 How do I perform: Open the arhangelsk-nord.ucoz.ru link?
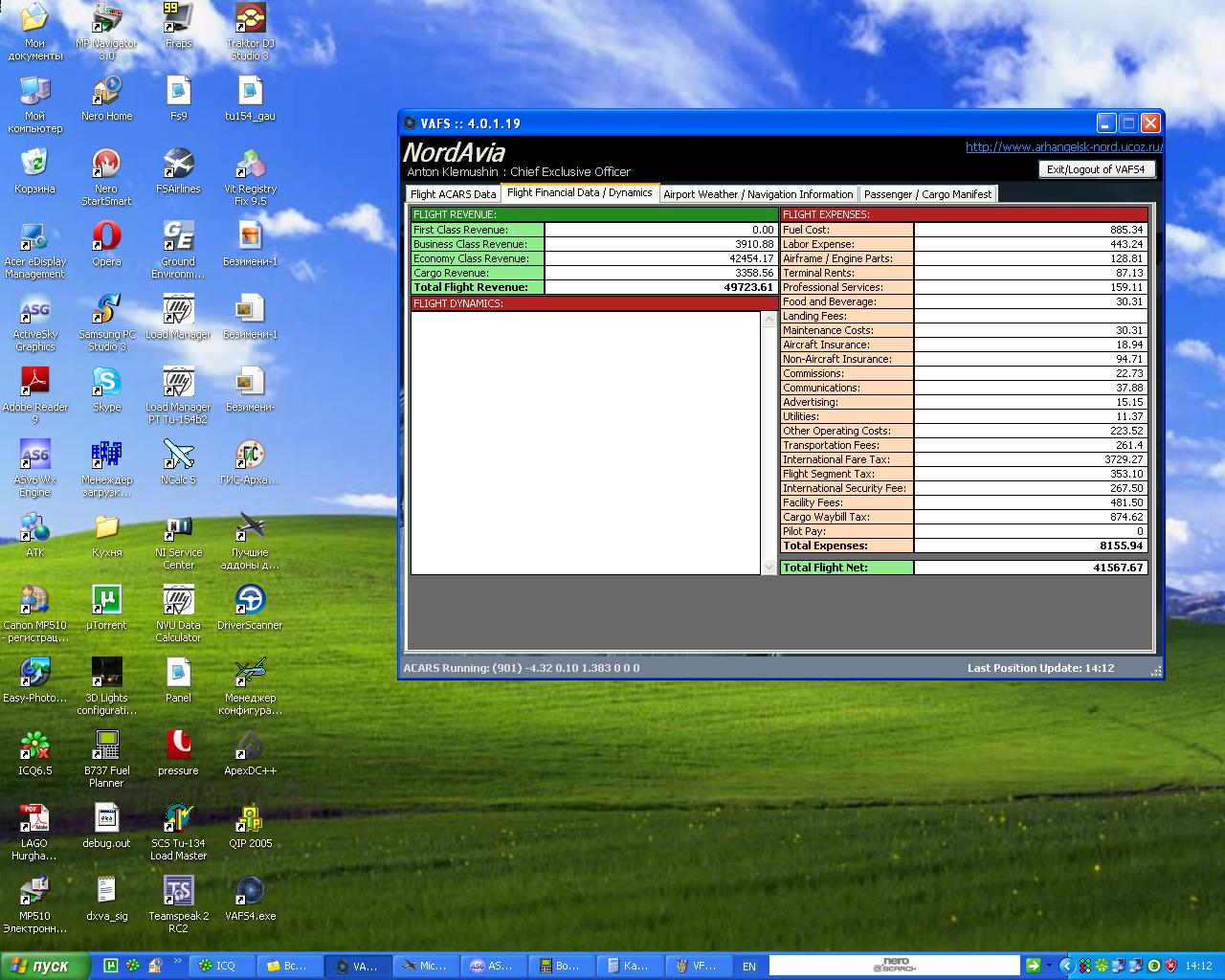(1064, 146)
